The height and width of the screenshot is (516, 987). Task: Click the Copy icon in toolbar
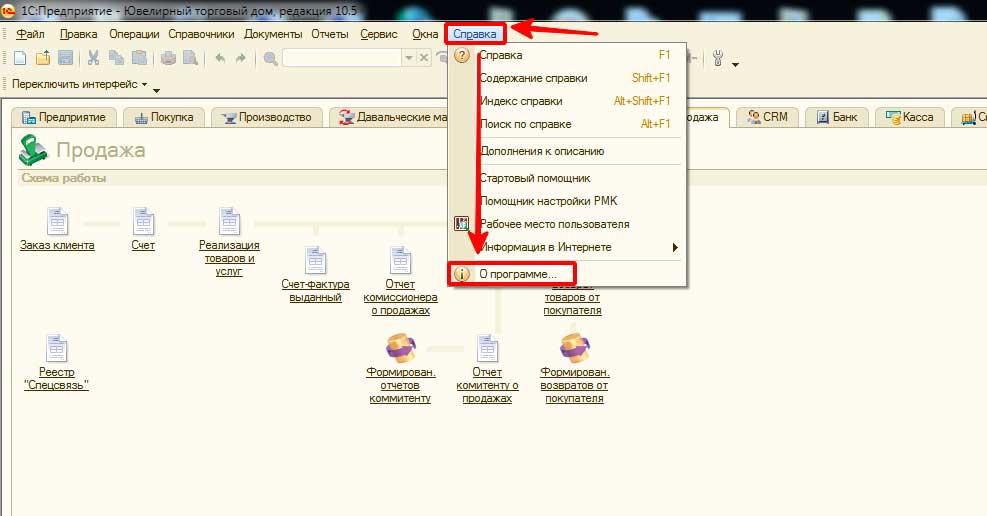pyautogui.click(x=116, y=59)
